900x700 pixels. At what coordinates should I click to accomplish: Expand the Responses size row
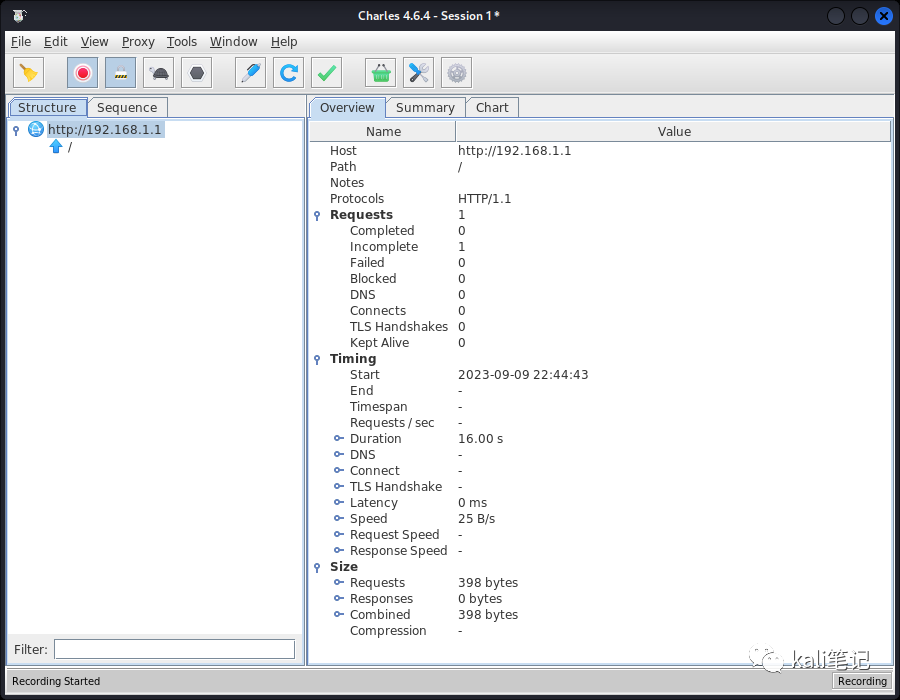339,598
